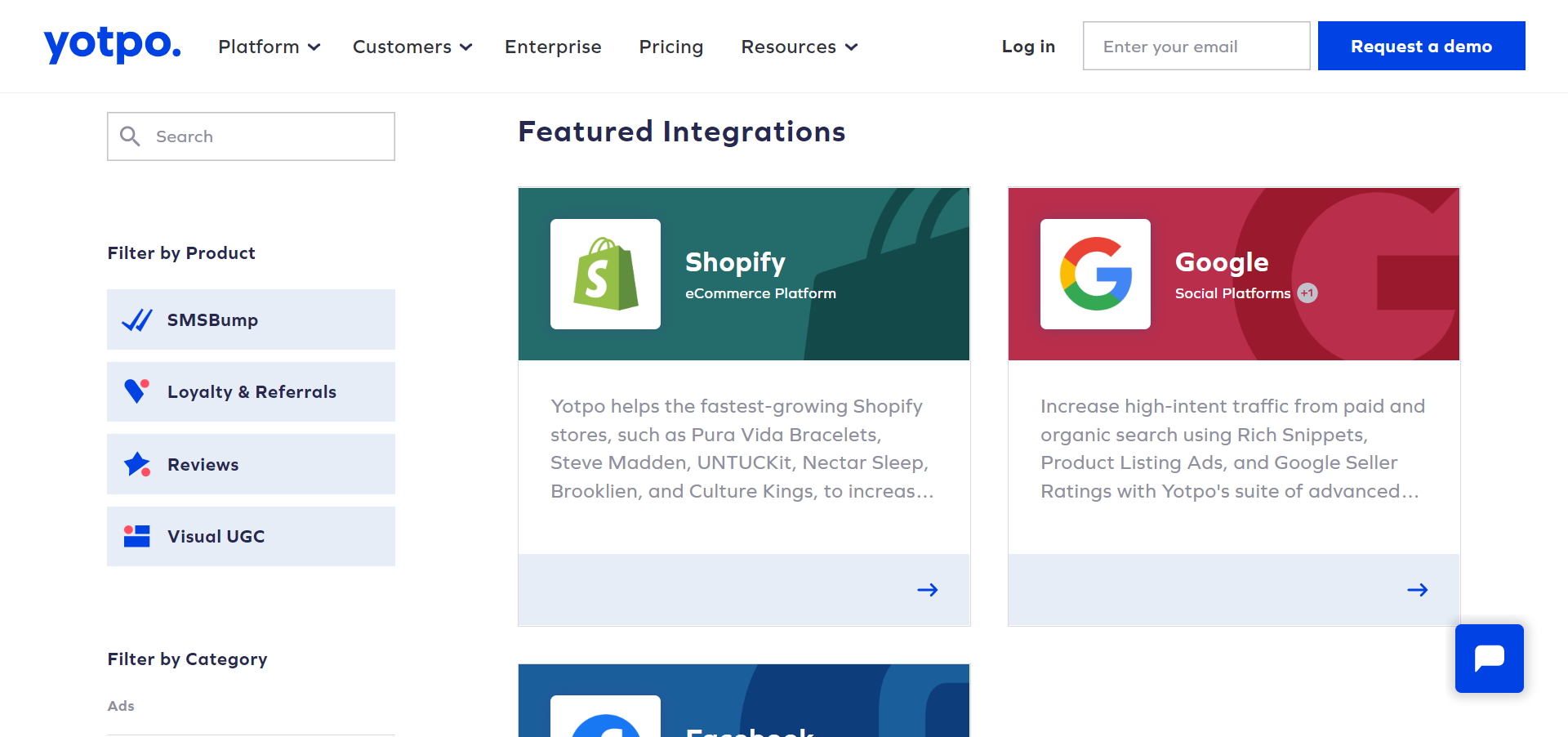Open the Shopify integration via its arrow link
The height and width of the screenshot is (737, 1568).
927,589
